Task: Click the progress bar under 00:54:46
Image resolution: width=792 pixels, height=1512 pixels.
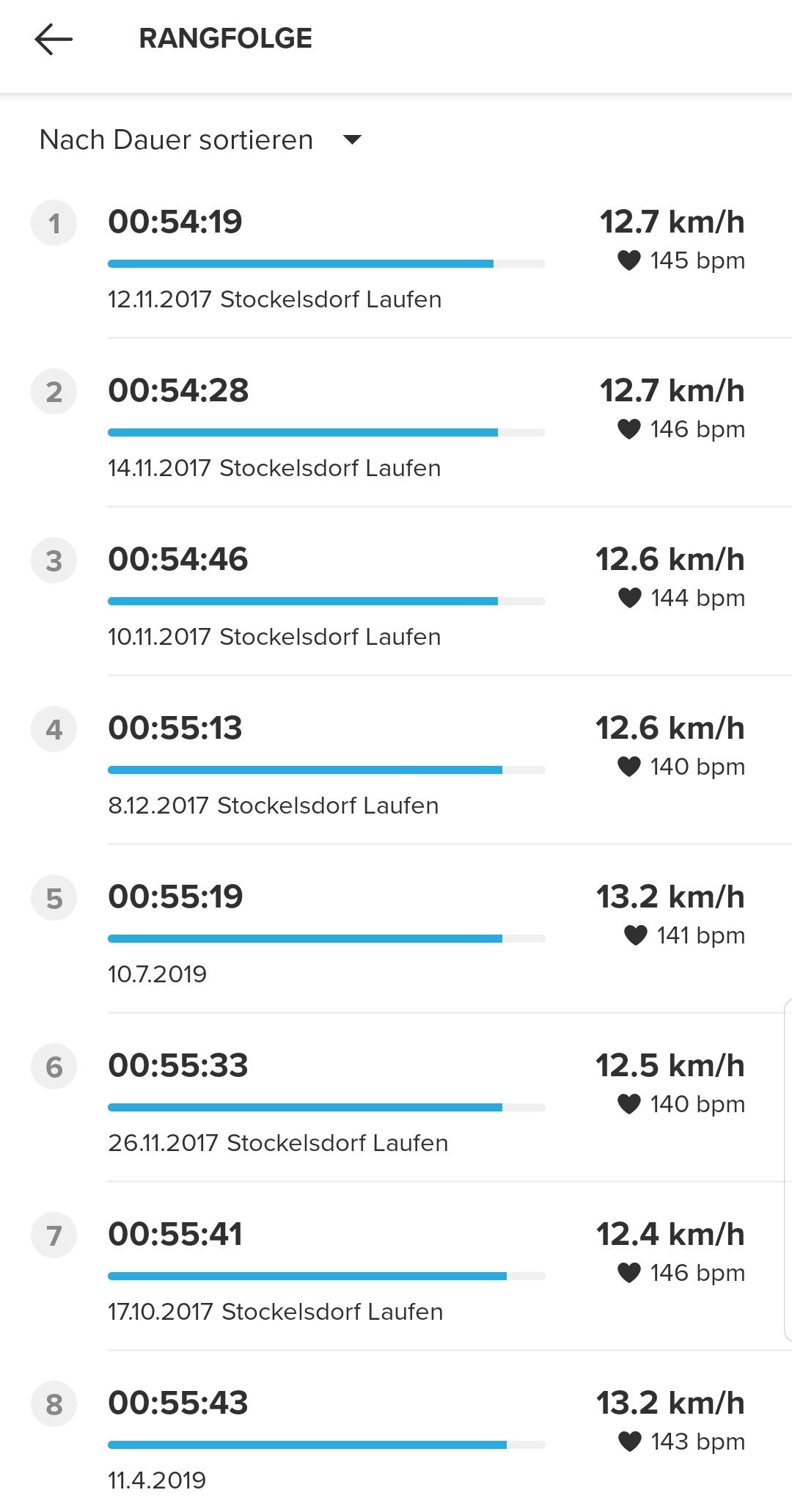Action: pyautogui.click(x=326, y=601)
